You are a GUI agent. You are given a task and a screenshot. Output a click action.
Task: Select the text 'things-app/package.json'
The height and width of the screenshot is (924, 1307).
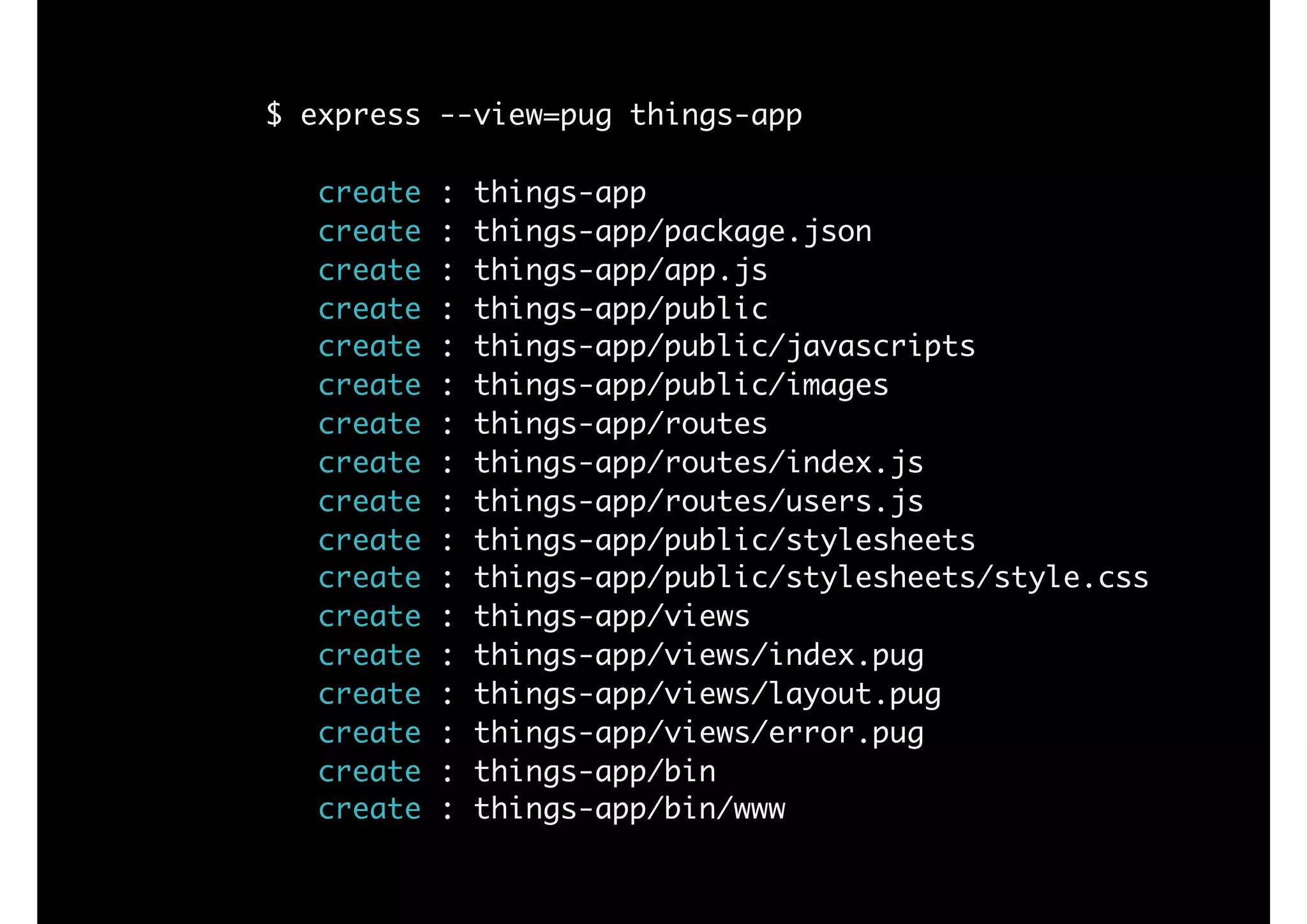coord(673,231)
